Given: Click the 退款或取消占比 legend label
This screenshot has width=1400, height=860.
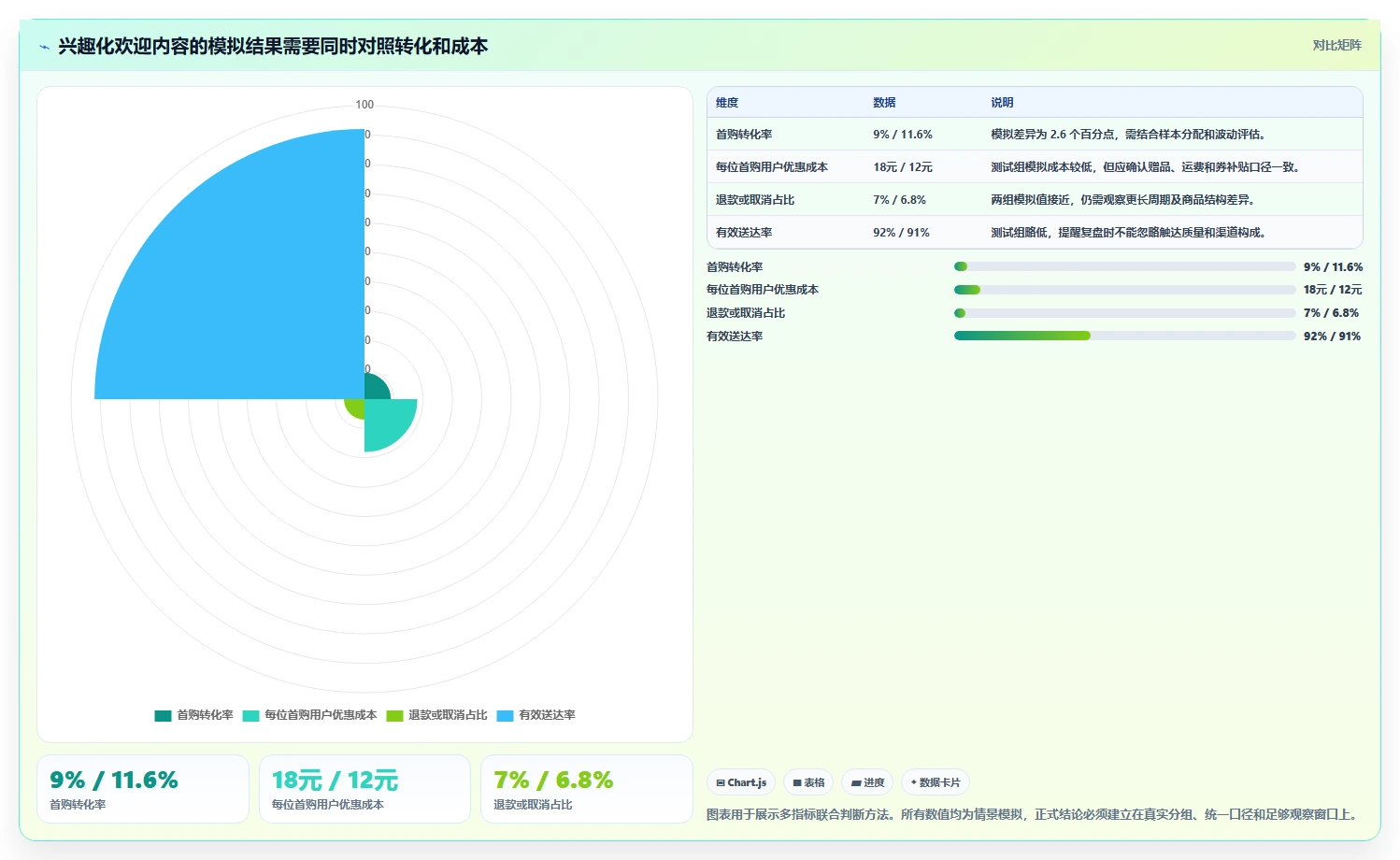Looking at the screenshot, I should point(448,715).
